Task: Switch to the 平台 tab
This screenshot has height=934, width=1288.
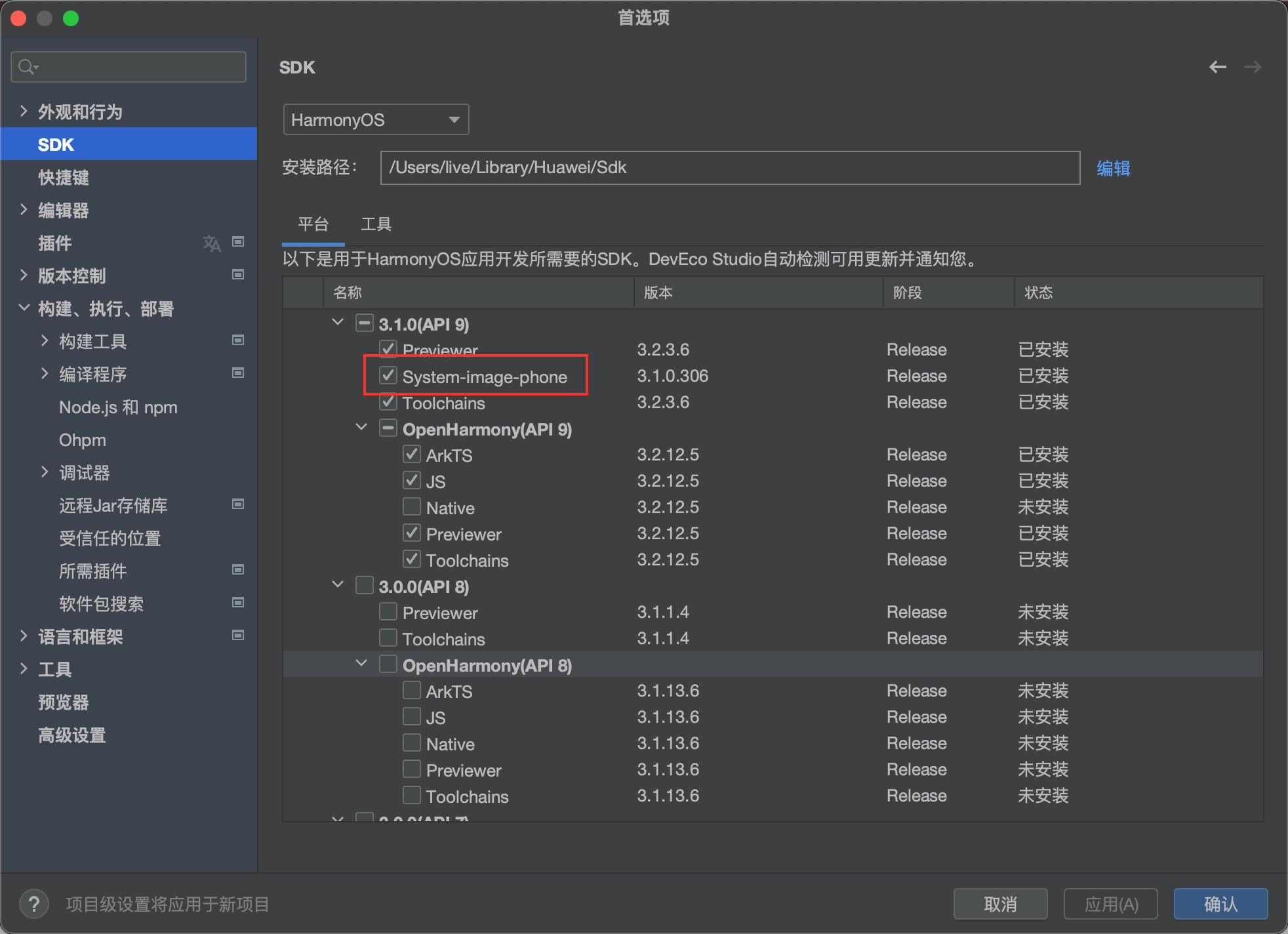Action: pyautogui.click(x=313, y=224)
